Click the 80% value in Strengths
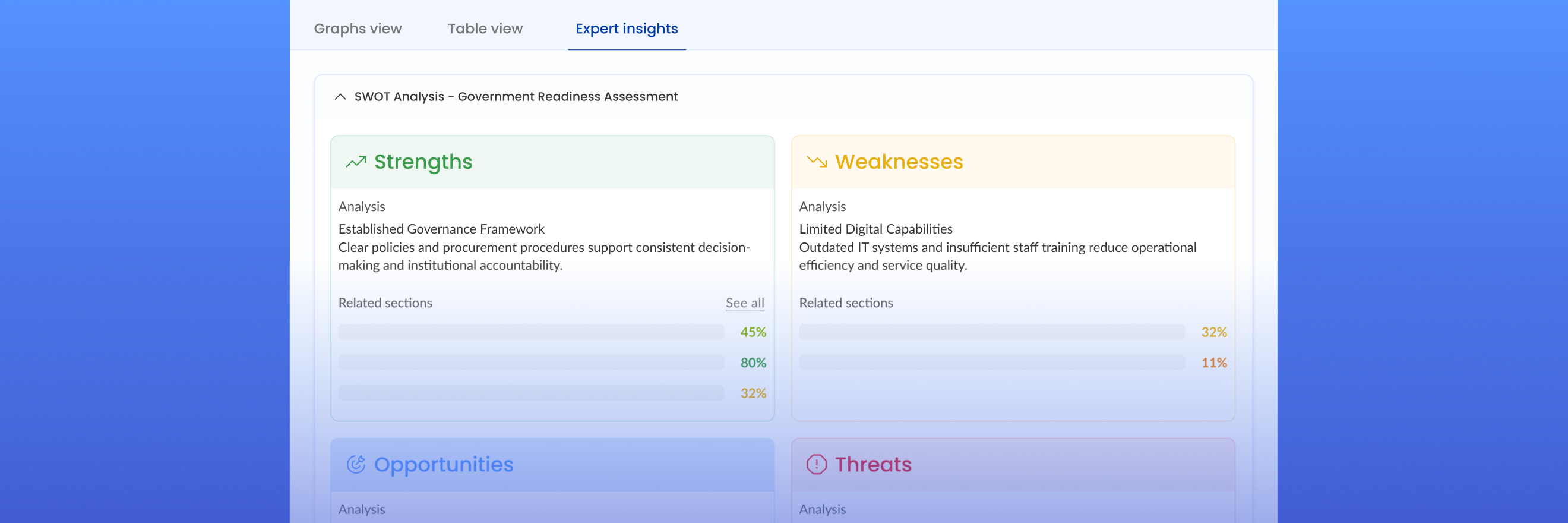 [x=753, y=363]
